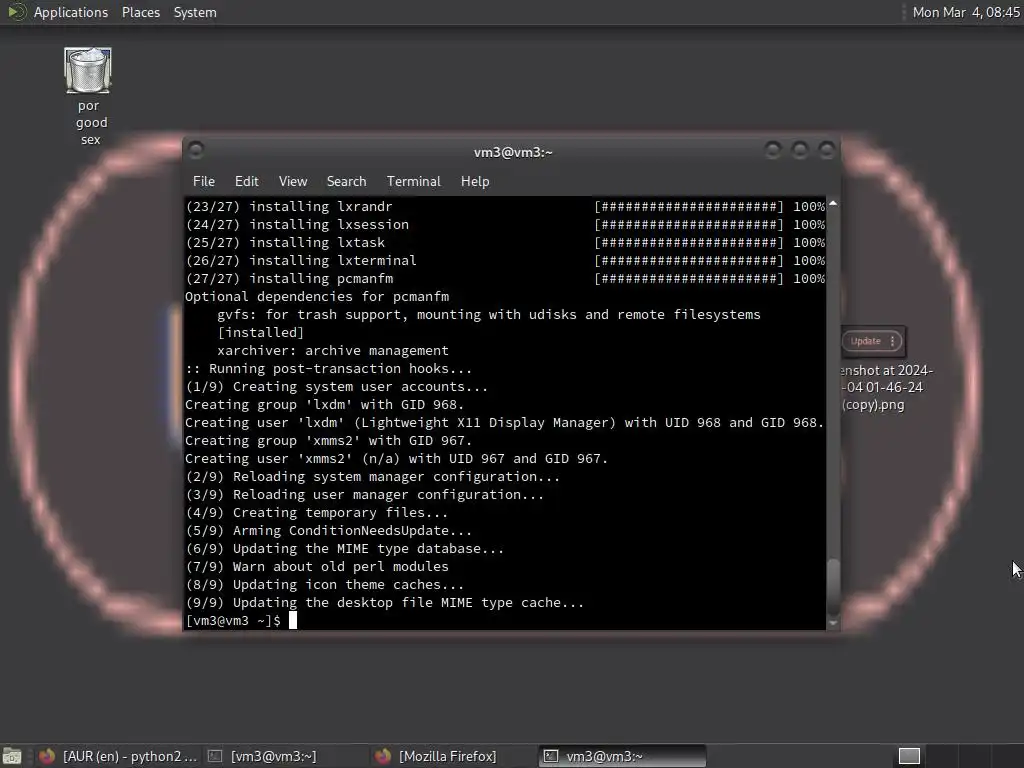Click the terminal vertical scrollbar thumb

click(833, 584)
